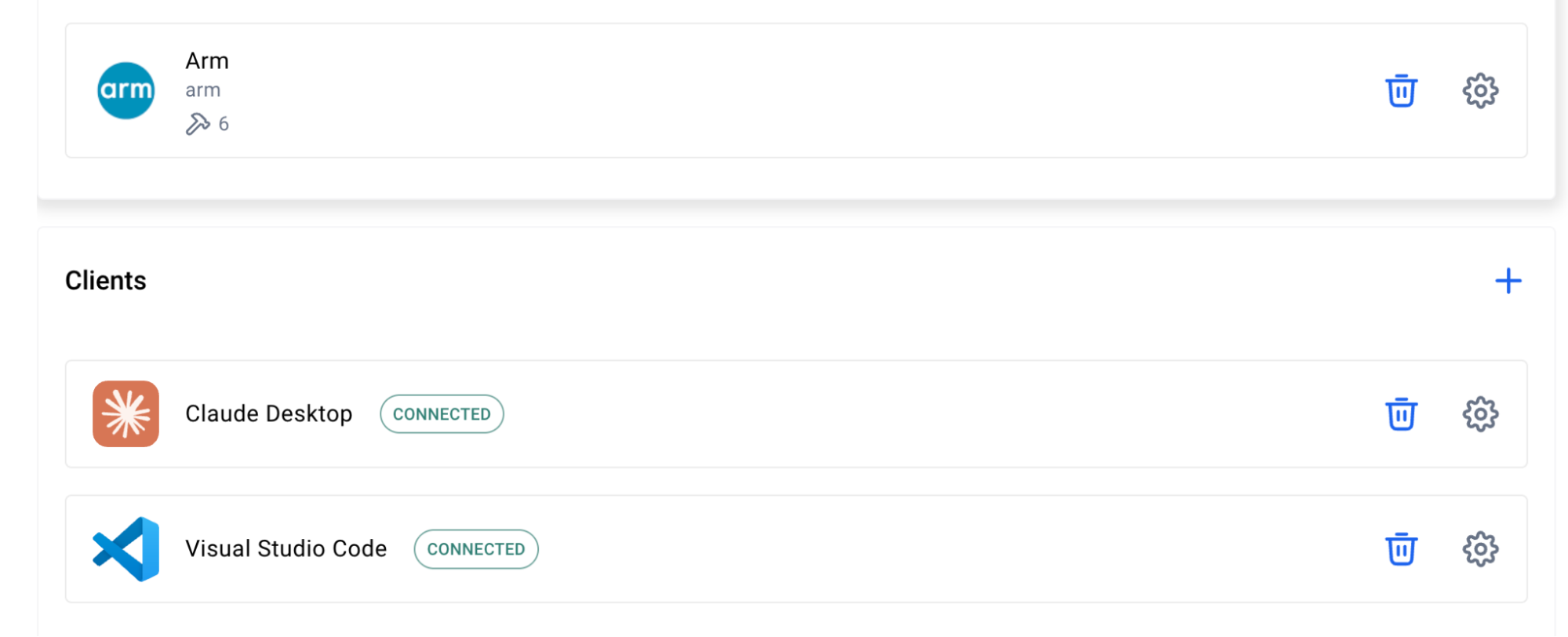Click the lowercase arm identifier text
The image size is (1568, 637).
[202, 90]
